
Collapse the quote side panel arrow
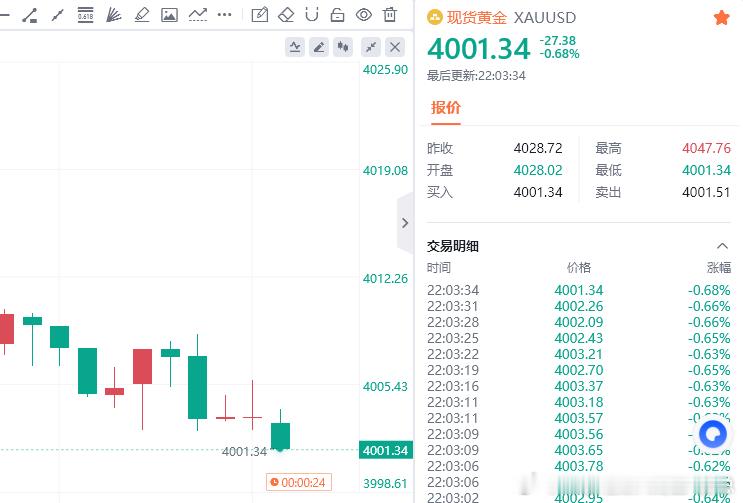point(405,223)
